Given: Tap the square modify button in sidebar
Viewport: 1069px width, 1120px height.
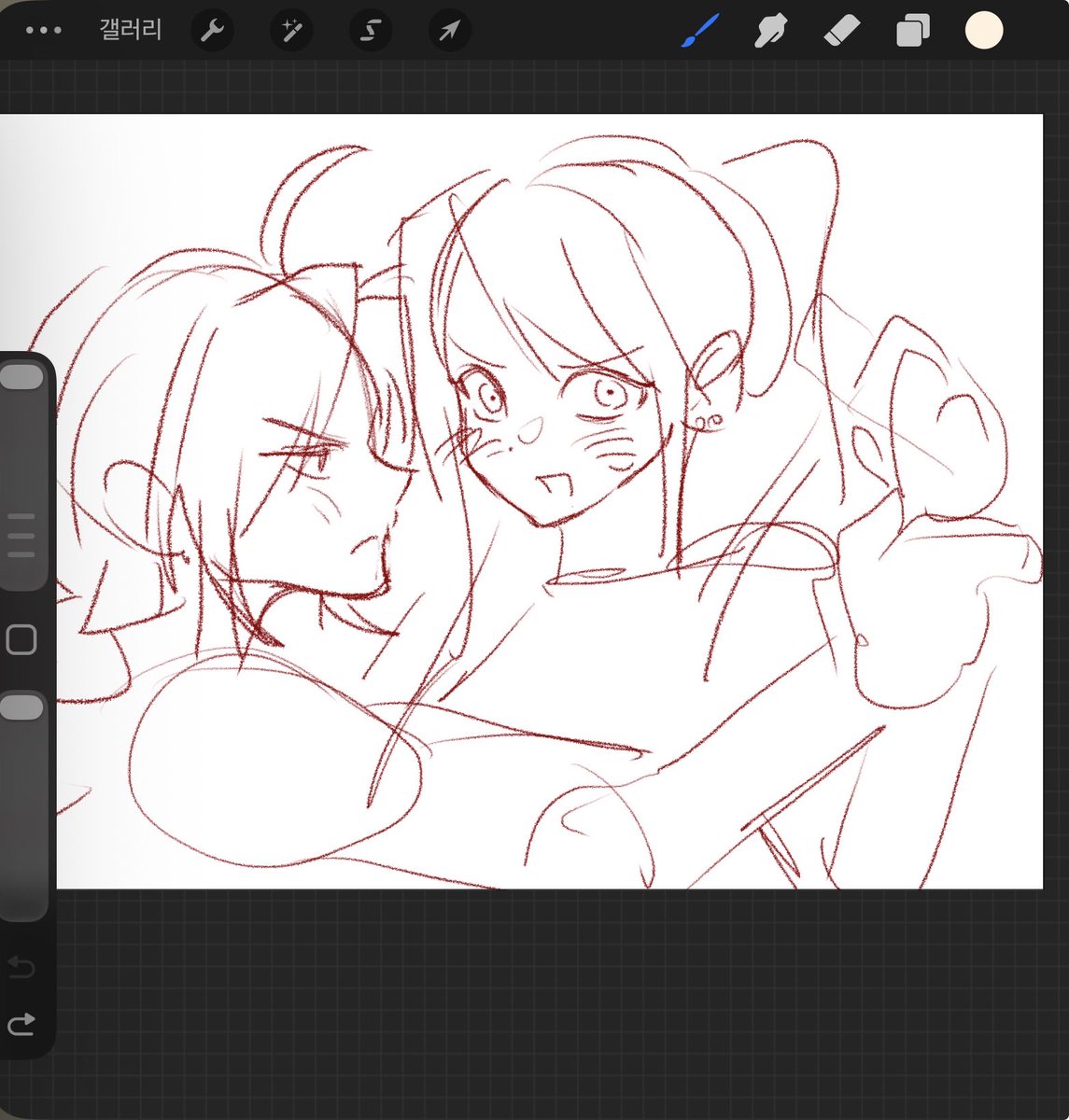Looking at the screenshot, I should click(x=21, y=640).
